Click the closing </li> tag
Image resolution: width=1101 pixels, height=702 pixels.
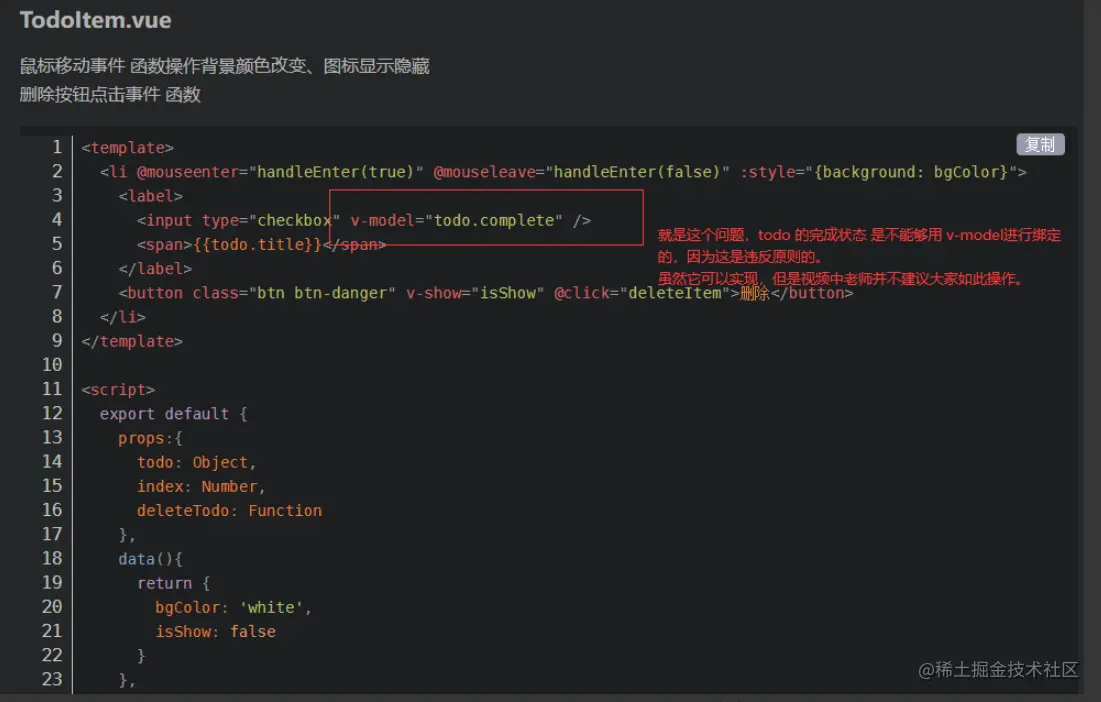pos(122,317)
